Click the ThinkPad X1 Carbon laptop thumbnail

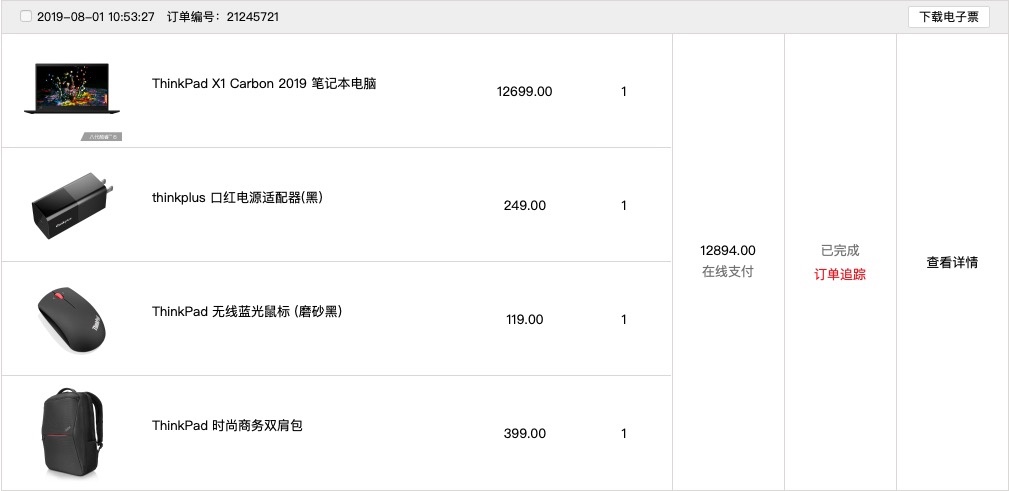click(x=72, y=89)
